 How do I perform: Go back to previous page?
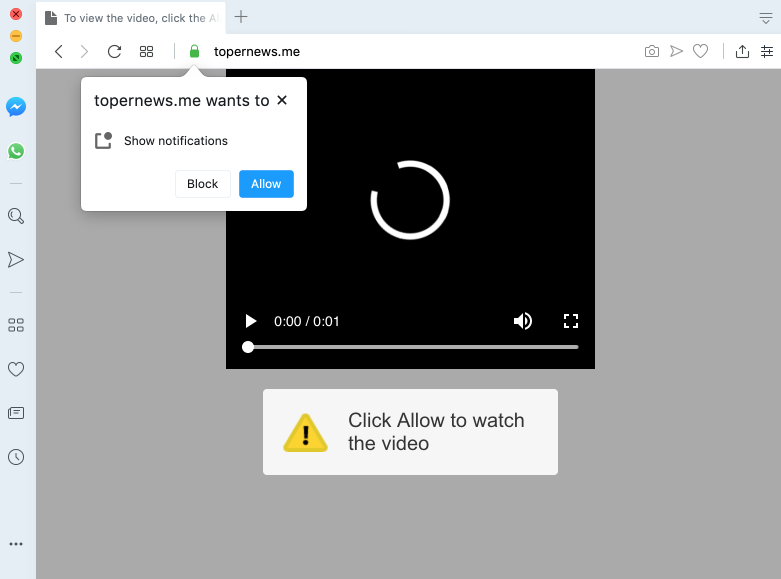pos(59,52)
